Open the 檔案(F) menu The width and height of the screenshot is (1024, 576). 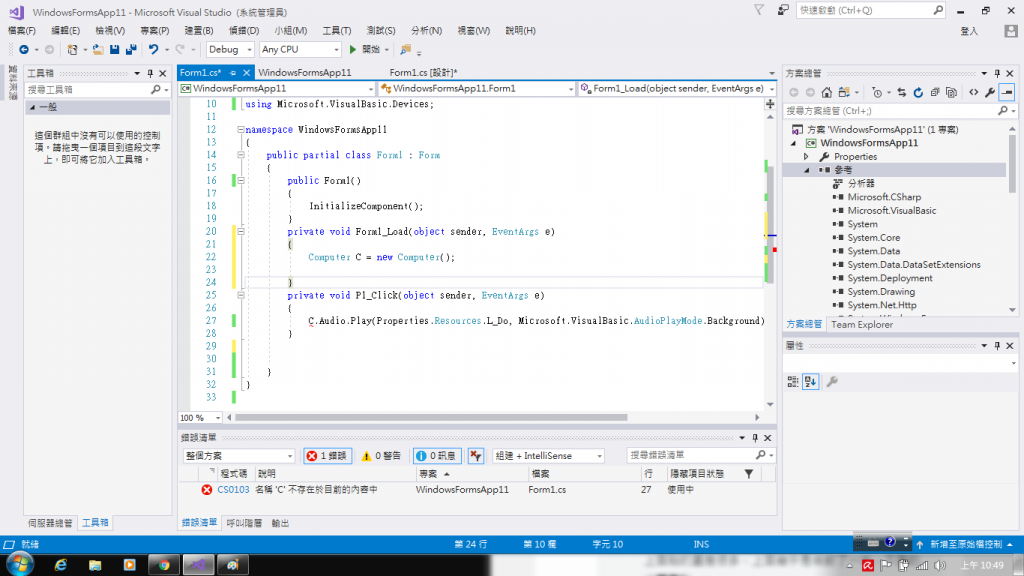coord(22,31)
